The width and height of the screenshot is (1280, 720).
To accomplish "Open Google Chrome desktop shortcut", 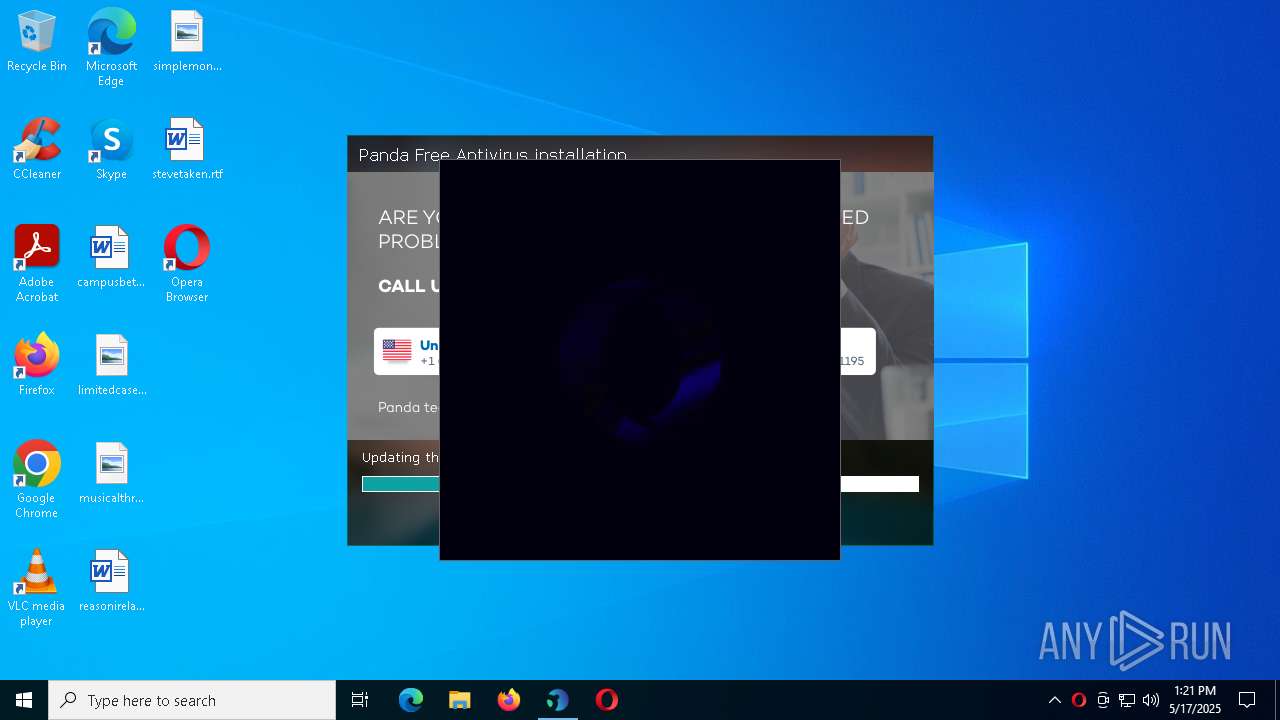I will [37, 481].
